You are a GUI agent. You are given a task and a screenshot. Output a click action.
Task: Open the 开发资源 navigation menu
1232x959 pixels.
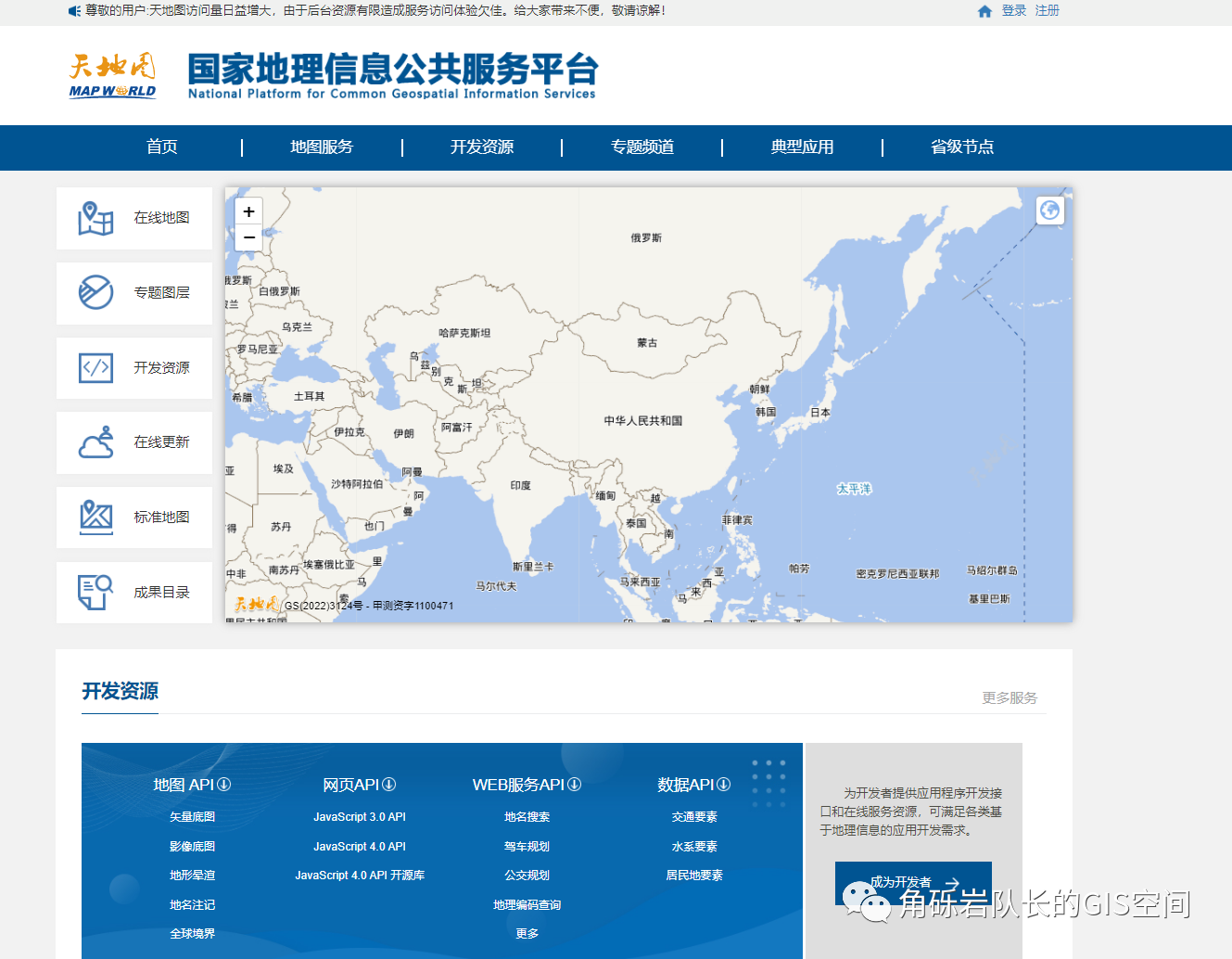[x=482, y=147]
